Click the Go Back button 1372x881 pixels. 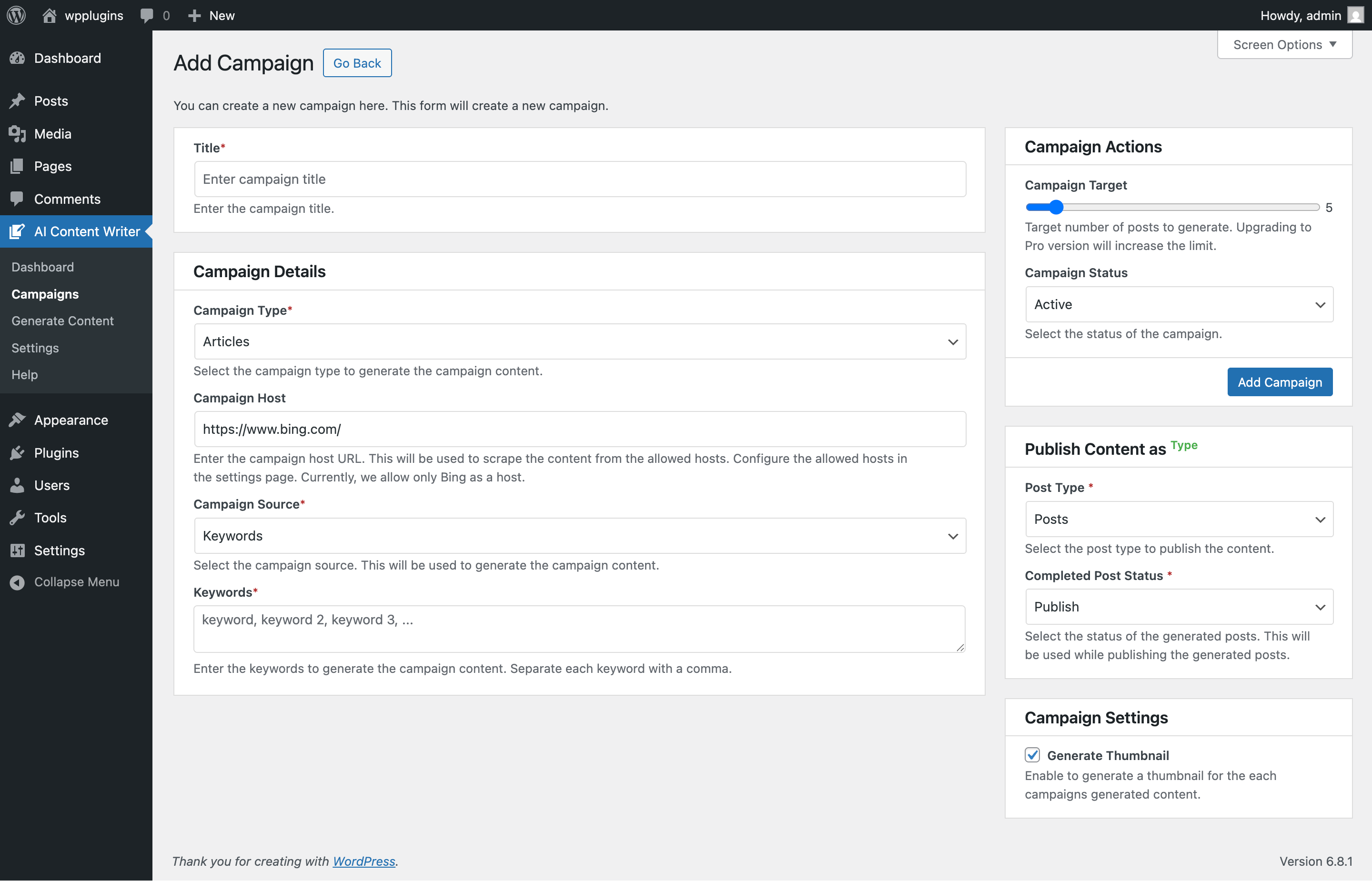coord(357,63)
